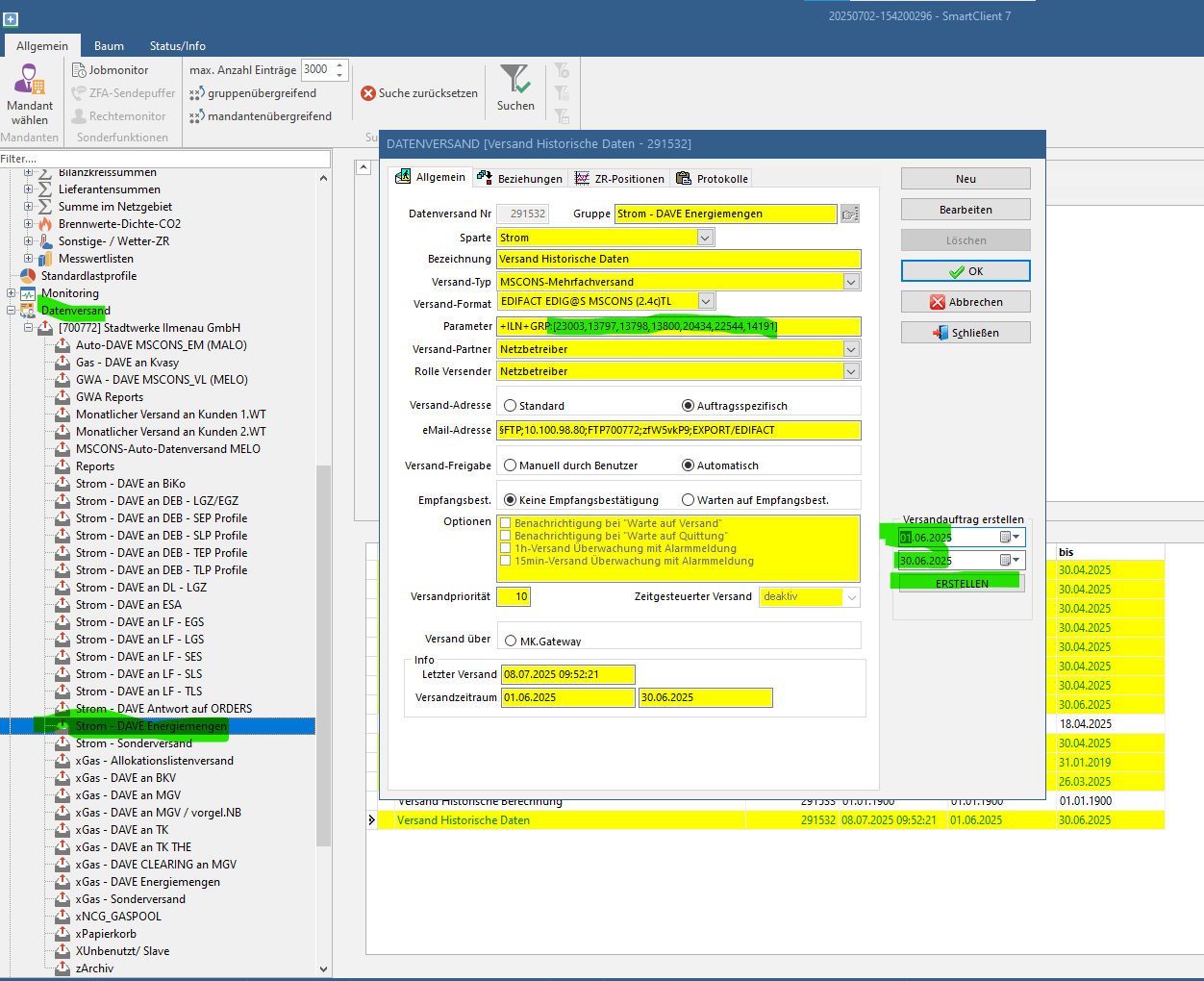Viewport: 1204px width, 981px height.
Task: Click the ERSTELLEN button
Action: tap(961, 584)
